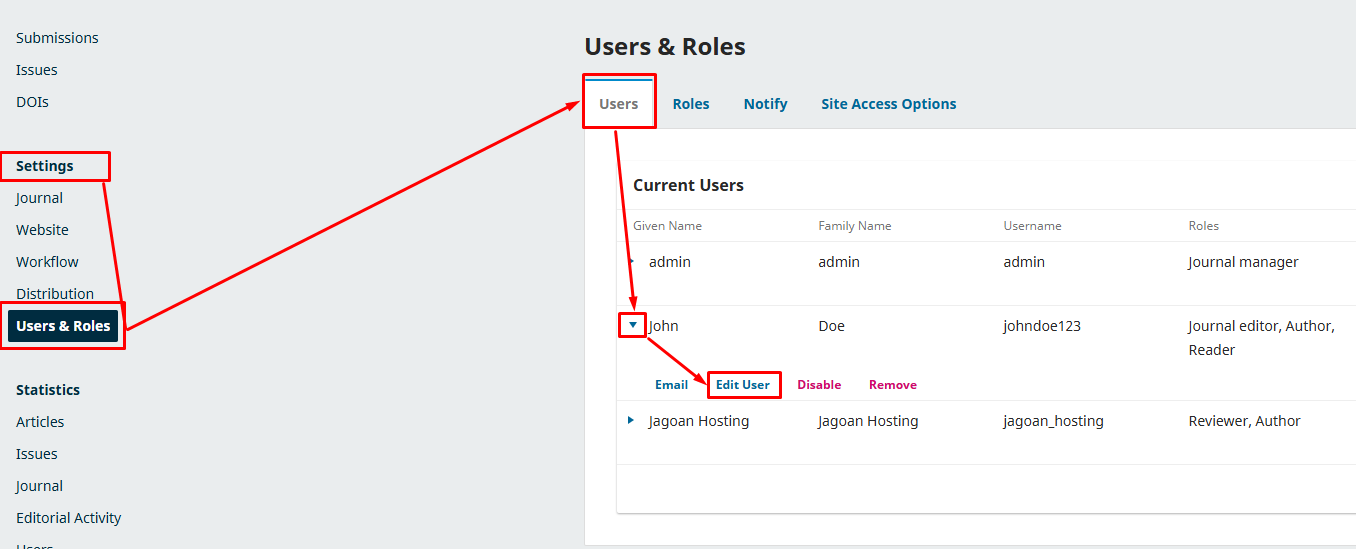Click the Current Users heading
Image resolution: width=1356 pixels, height=549 pixels.
click(x=688, y=185)
